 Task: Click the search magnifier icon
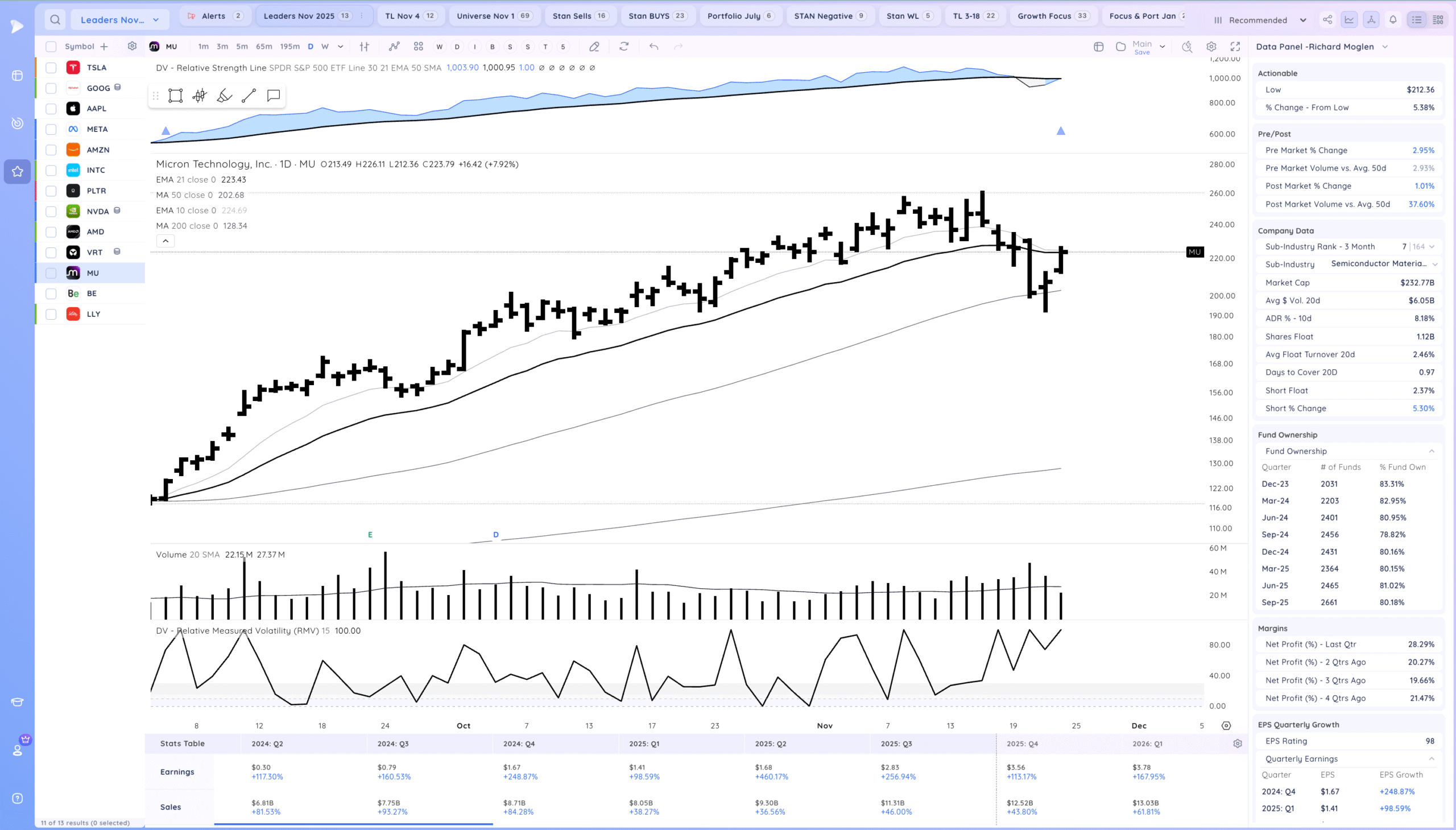[x=55, y=20]
